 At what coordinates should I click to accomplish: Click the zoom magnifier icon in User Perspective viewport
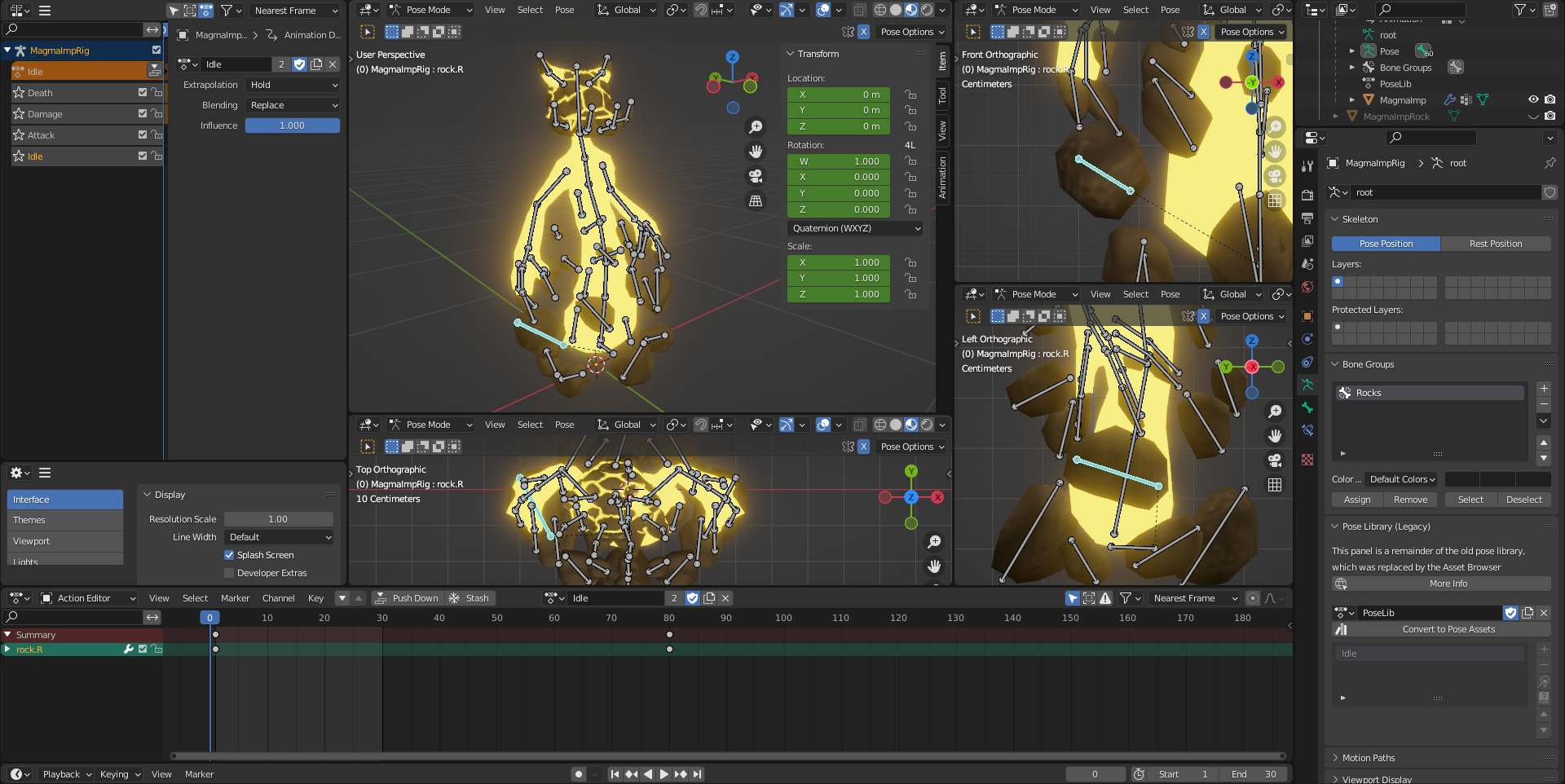point(756,127)
